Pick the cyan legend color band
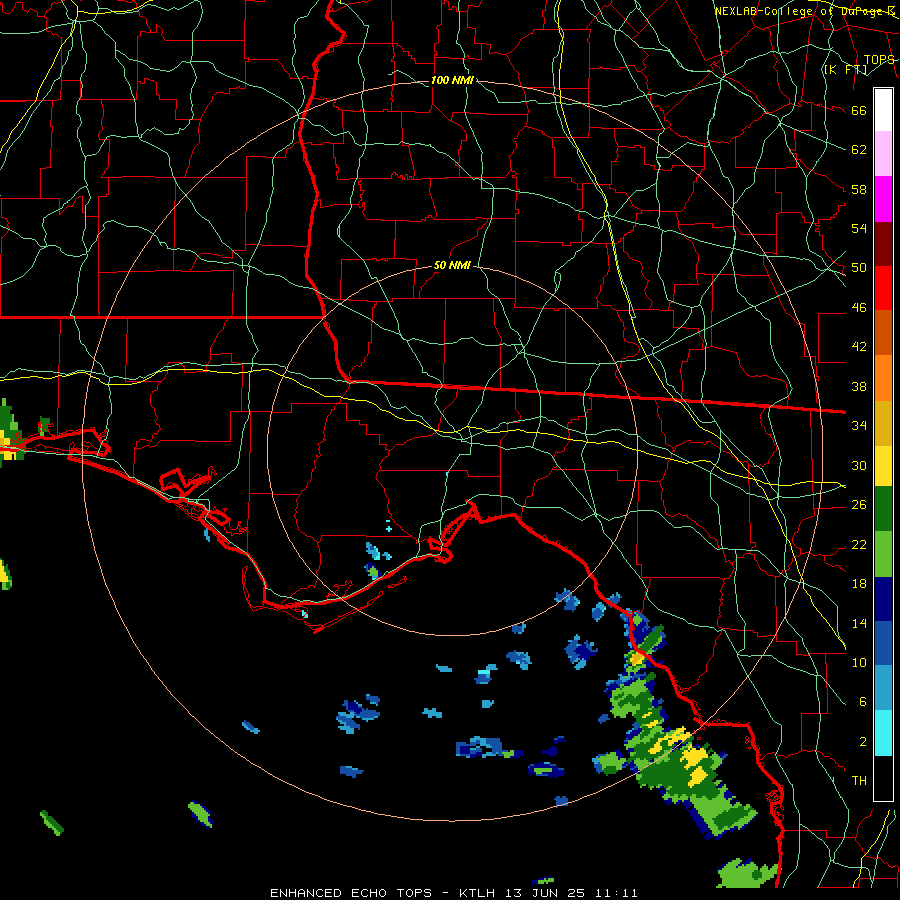The height and width of the screenshot is (900, 900). point(883,733)
